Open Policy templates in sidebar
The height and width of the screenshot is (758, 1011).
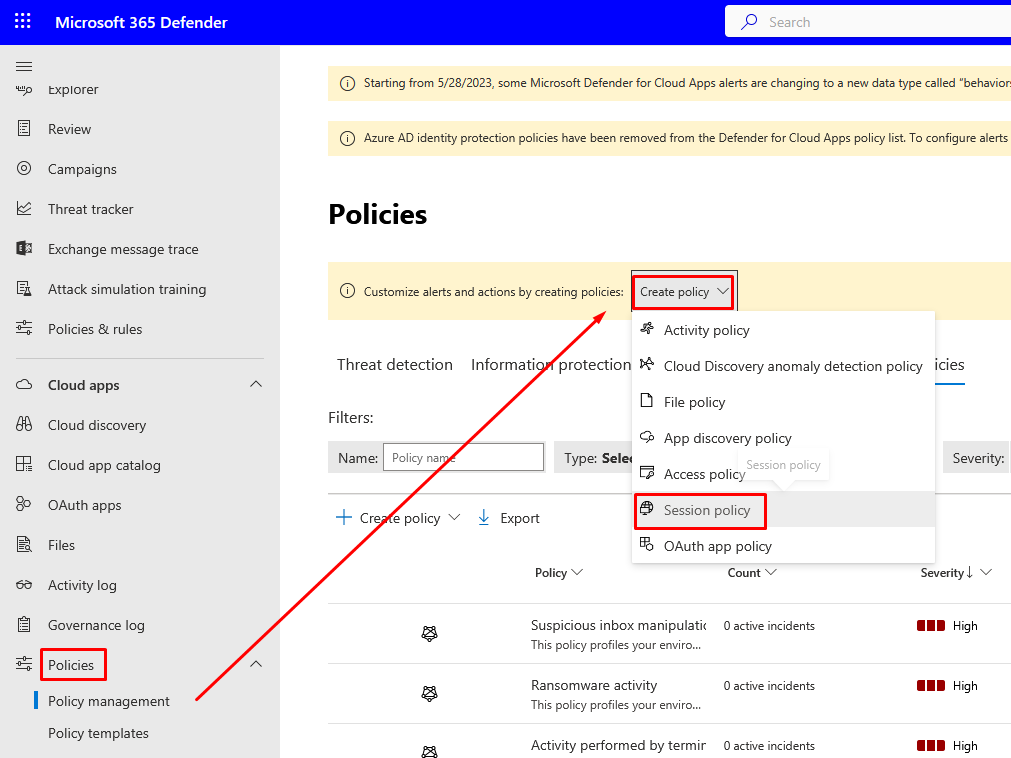(x=98, y=734)
